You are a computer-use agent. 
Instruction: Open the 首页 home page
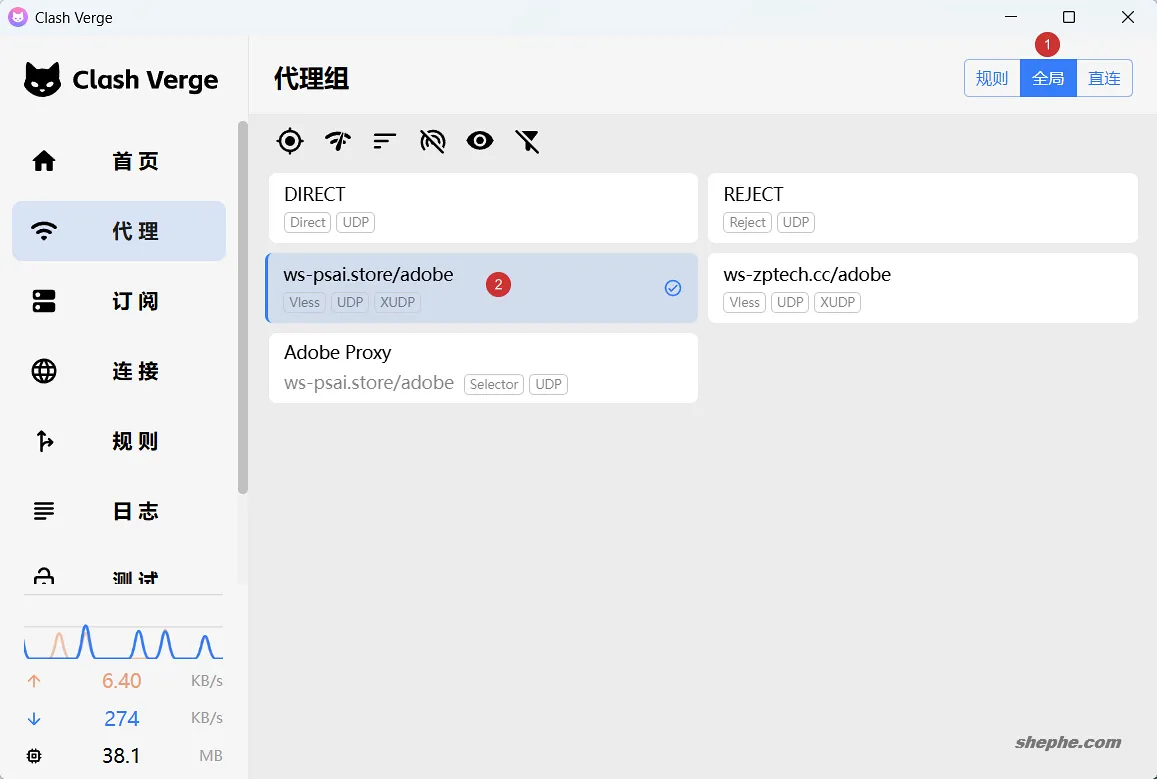coord(119,161)
